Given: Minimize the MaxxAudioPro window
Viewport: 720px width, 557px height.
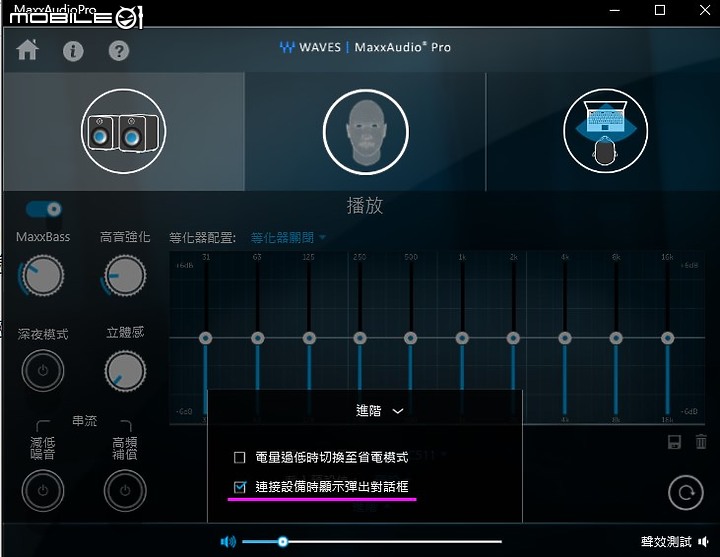Looking at the screenshot, I should click(615, 10).
